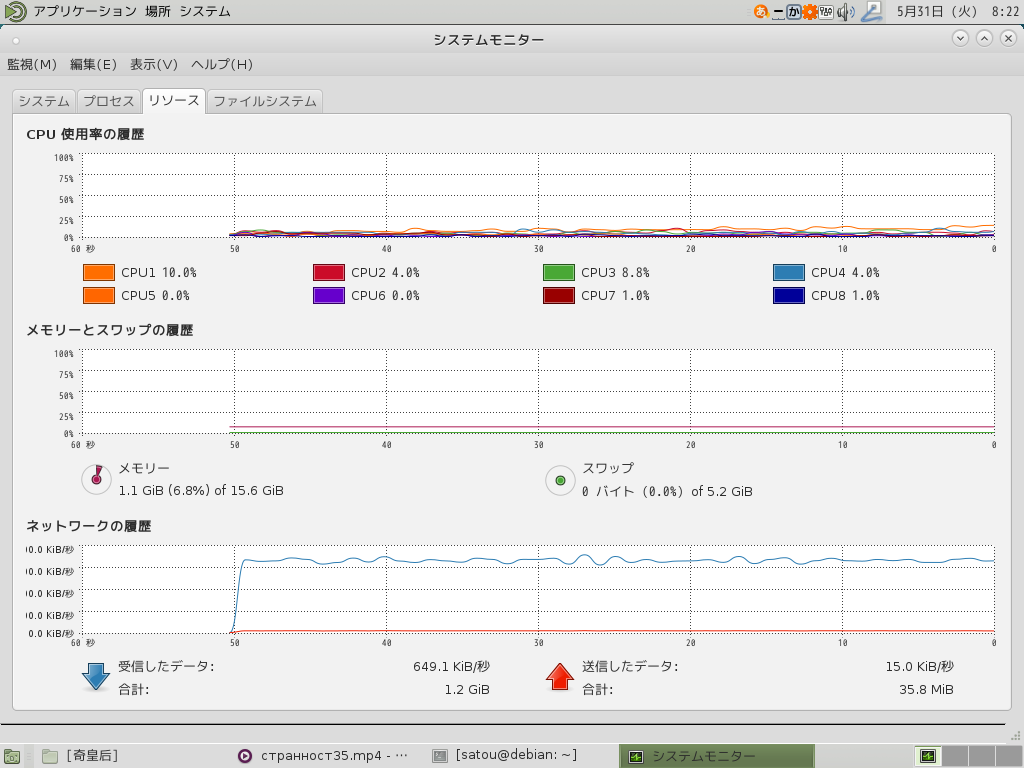Click the CPU1 10.0% label

(x=159, y=272)
